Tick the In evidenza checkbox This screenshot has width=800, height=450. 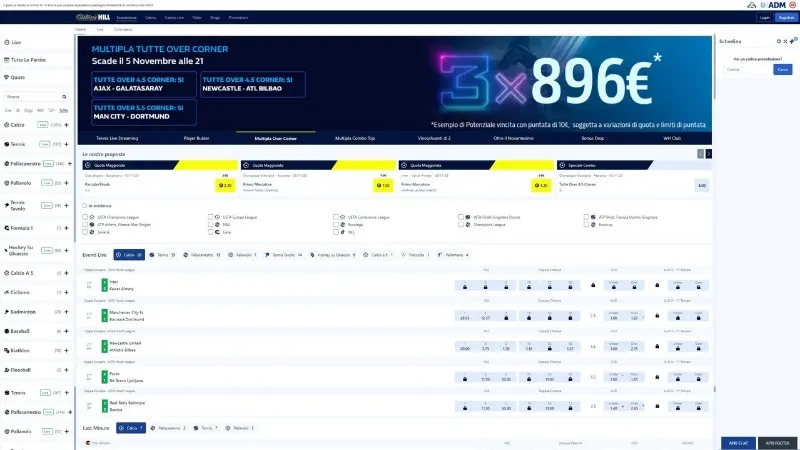85,206
